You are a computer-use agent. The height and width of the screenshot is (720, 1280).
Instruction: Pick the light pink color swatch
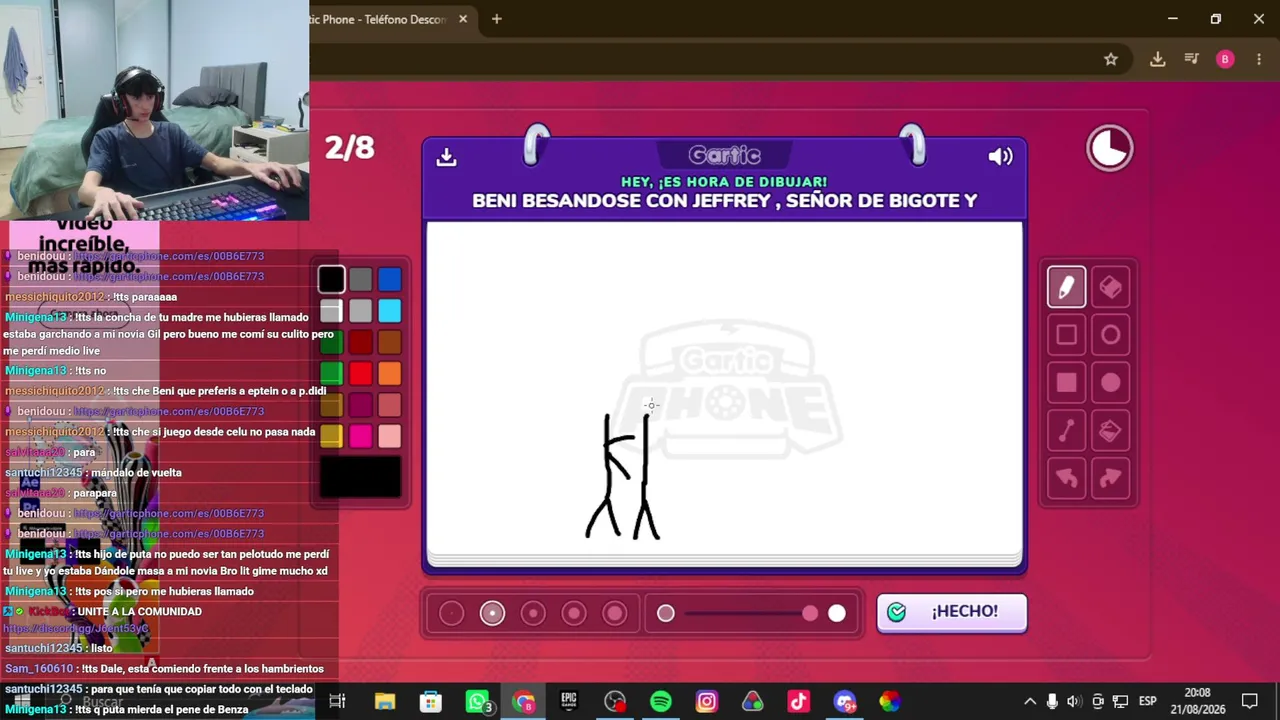390,435
